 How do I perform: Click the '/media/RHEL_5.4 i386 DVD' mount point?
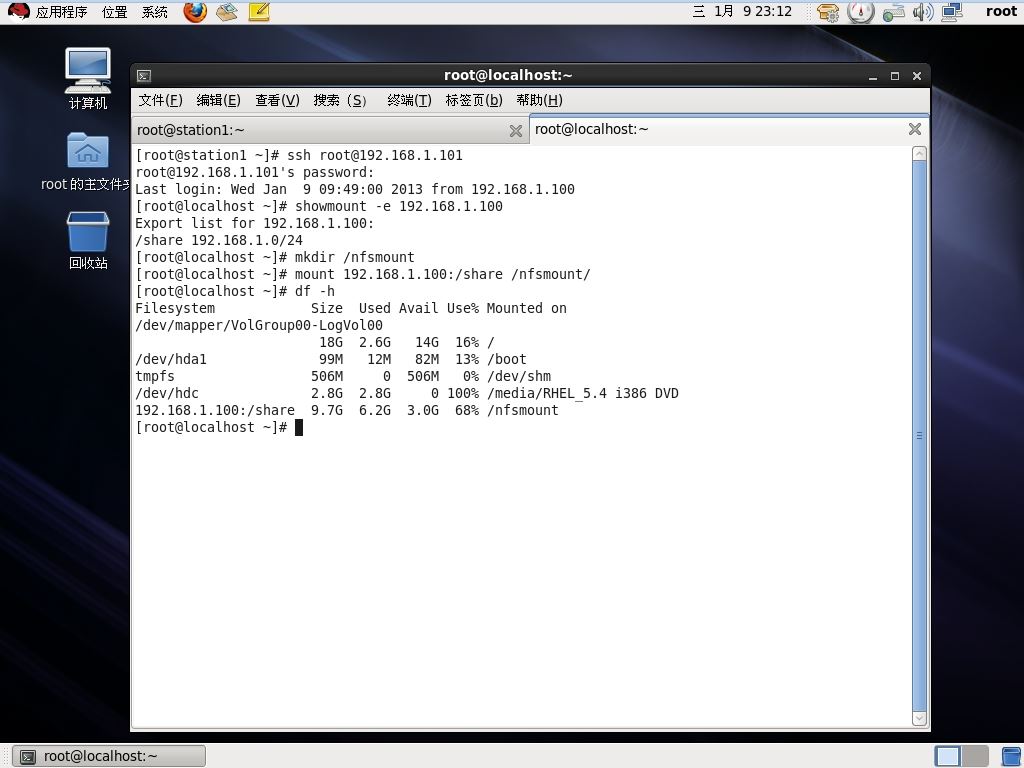point(583,393)
